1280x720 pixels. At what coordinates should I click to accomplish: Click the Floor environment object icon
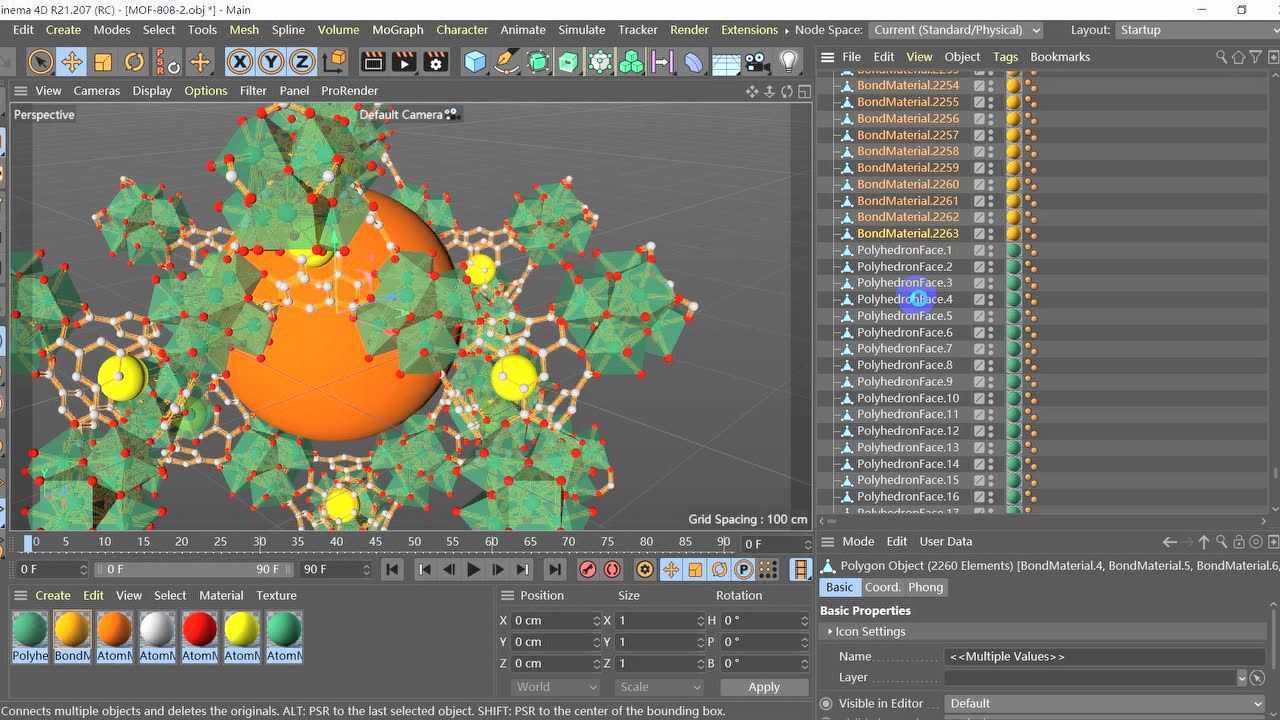pyautogui.click(x=726, y=62)
